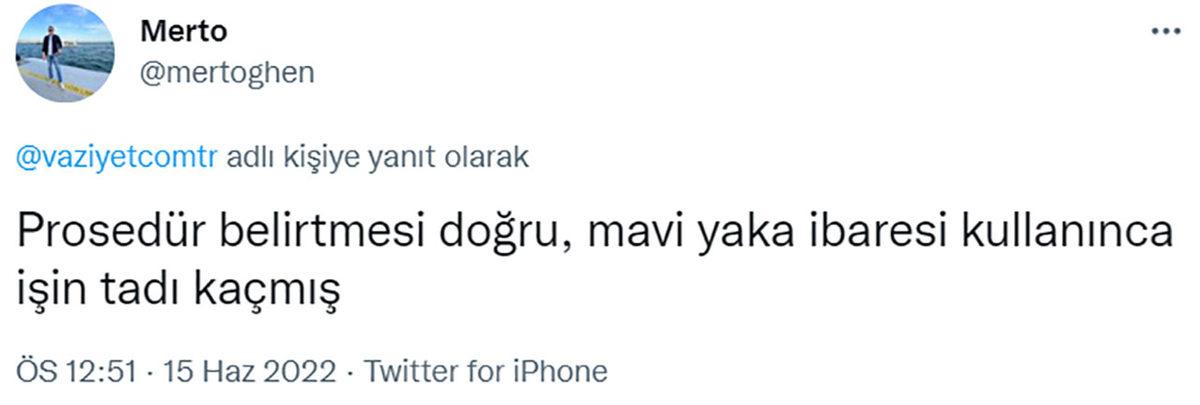The width and height of the screenshot is (1200, 405).
Task: Click the word "iPhone" in the source label
Action: pyautogui.click(x=558, y=372)
